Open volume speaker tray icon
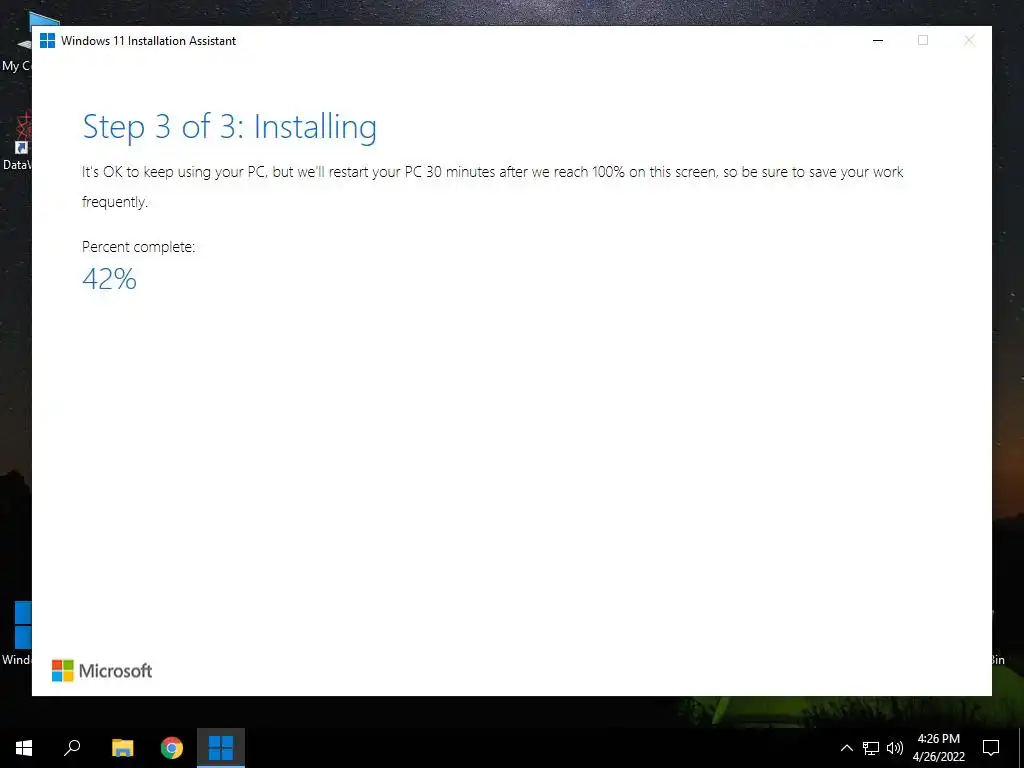The width and height of the screenshot is (1024, 768). pos(895,748)
